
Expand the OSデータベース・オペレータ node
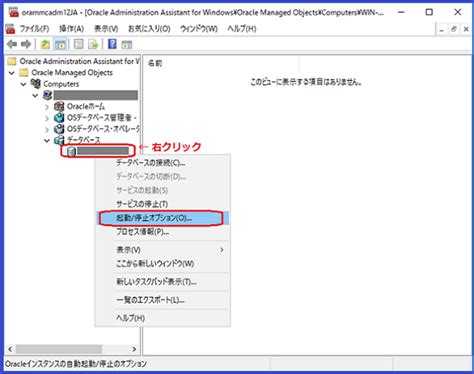pos(47,129)
